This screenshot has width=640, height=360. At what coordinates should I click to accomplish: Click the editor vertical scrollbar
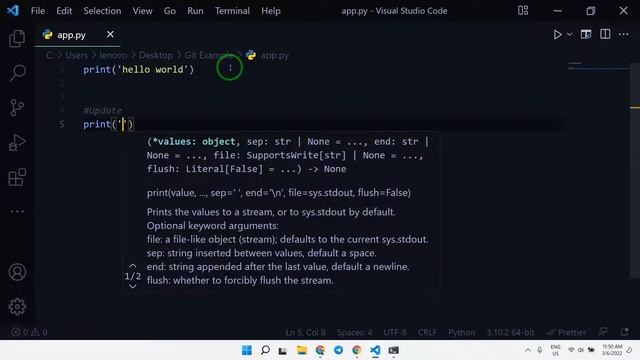[635, 171]
